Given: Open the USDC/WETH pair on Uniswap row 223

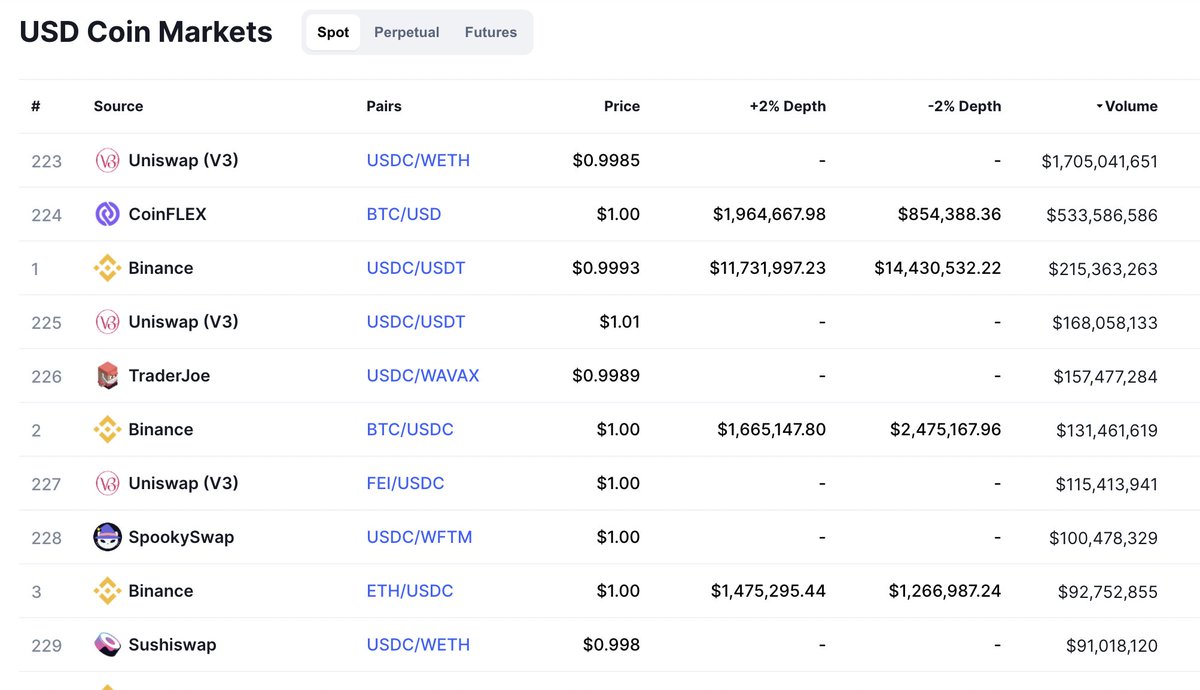Looking at the screenshot, I should (418, 160).
